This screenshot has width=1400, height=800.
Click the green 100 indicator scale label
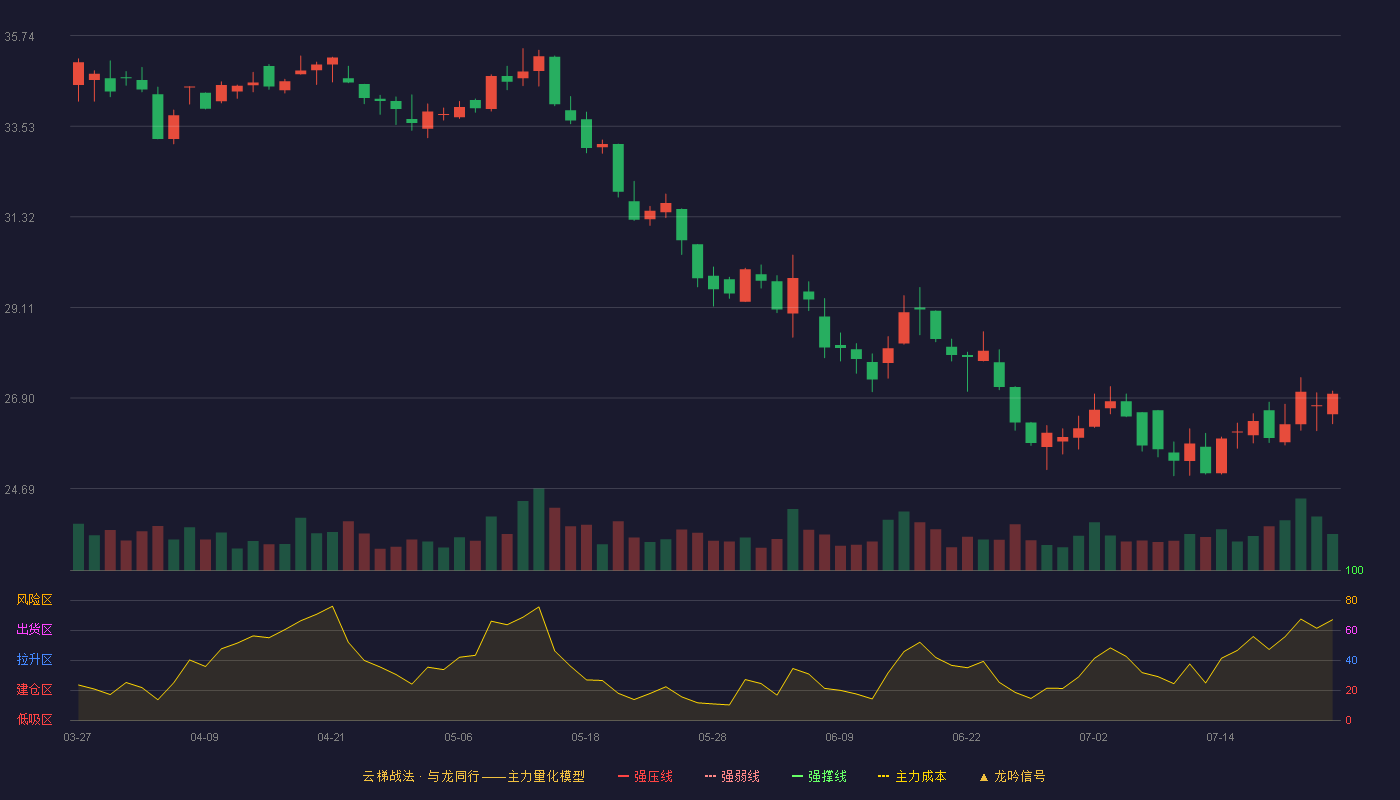click(x=1354, y=571)
